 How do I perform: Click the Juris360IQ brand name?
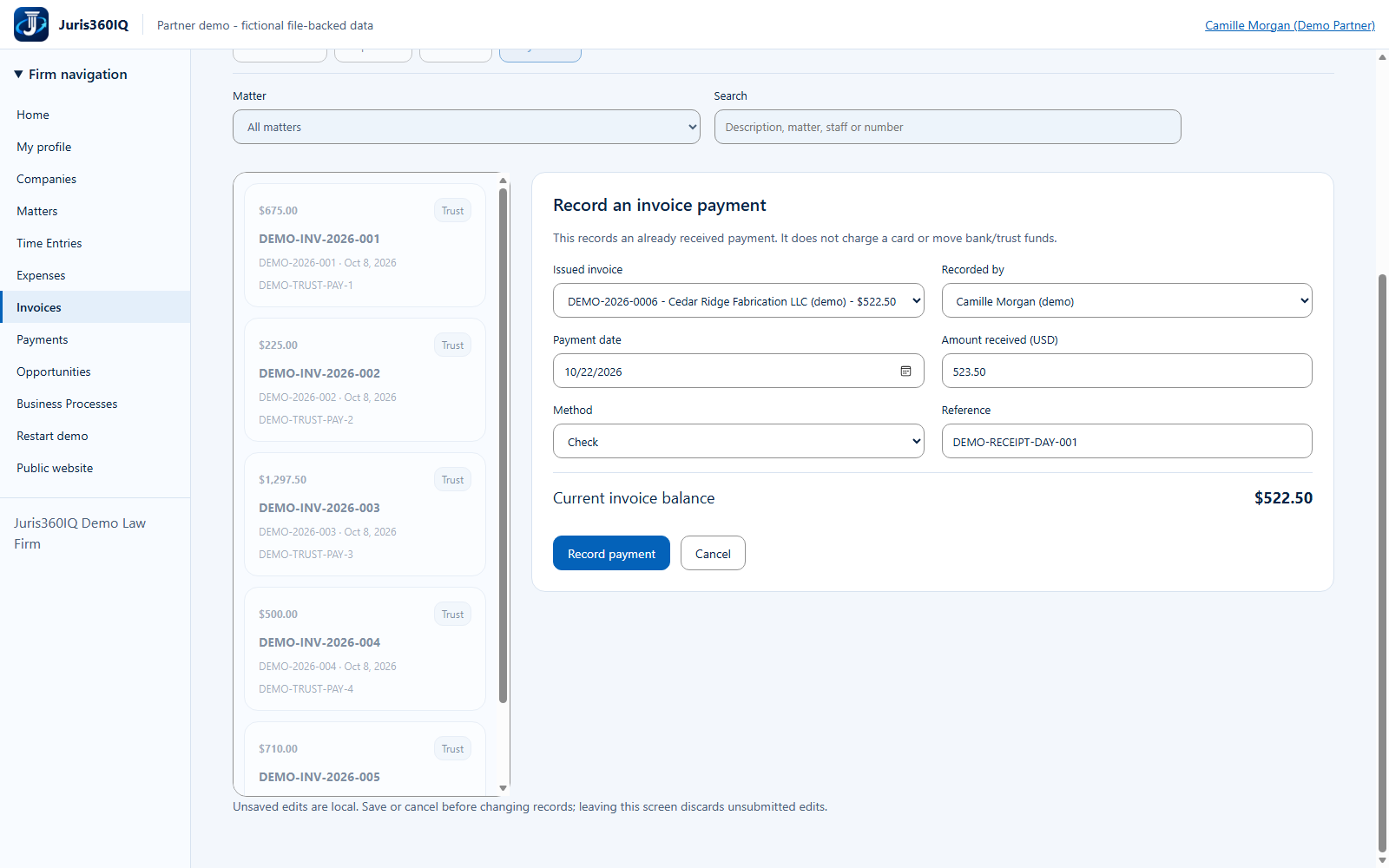[94, 25]
